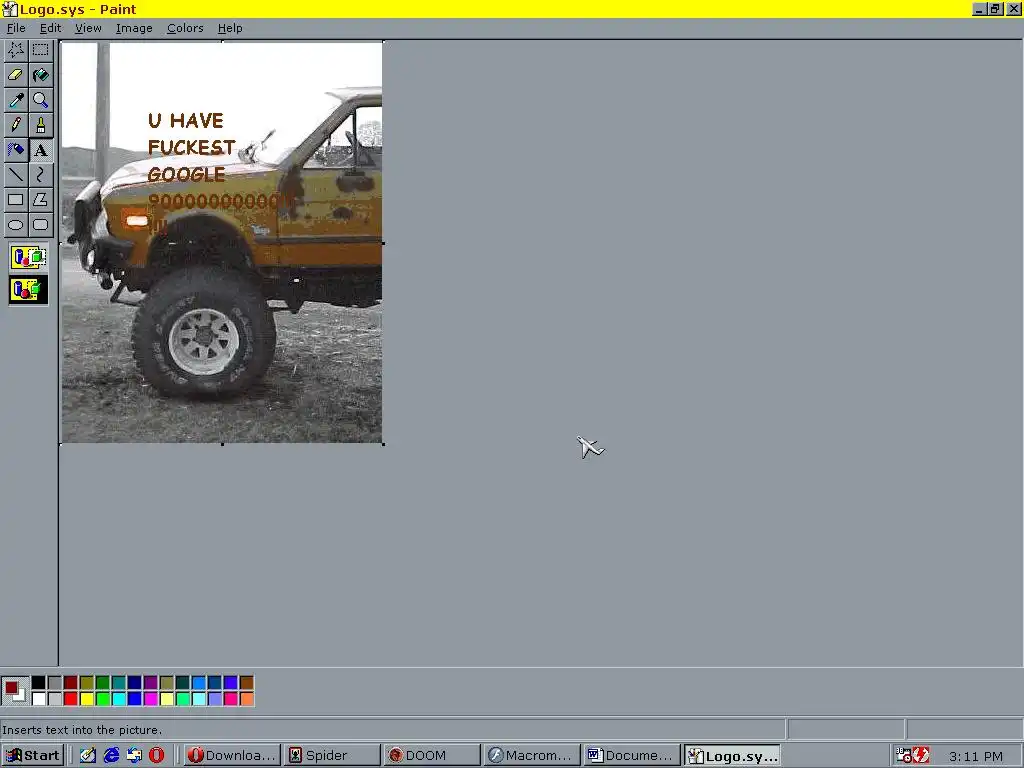
Task: Select the Curve tool
Action: click(40, 174)
